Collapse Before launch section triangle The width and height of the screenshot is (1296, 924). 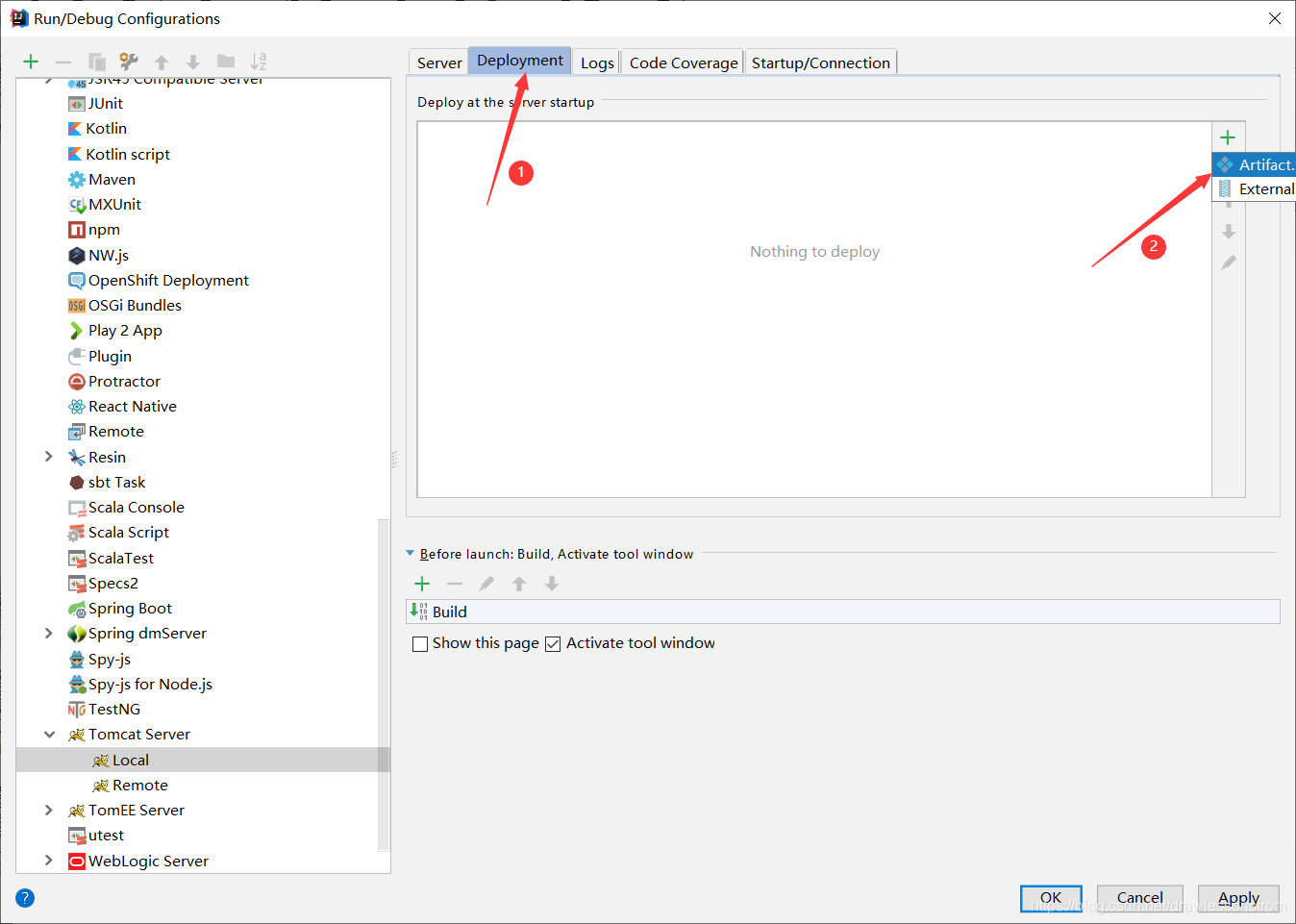411,554
